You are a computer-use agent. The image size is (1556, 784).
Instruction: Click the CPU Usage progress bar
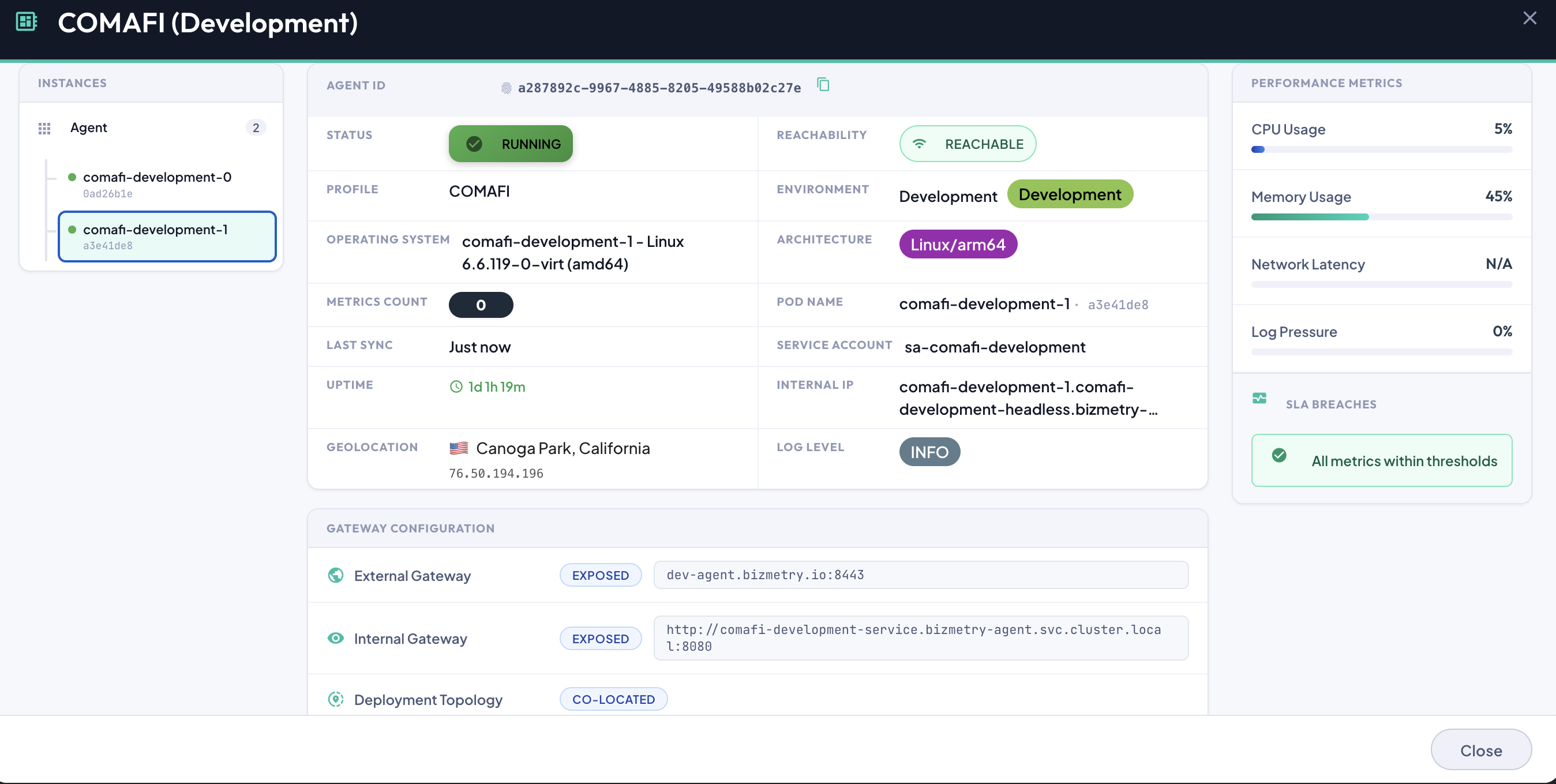point(1381,149)
